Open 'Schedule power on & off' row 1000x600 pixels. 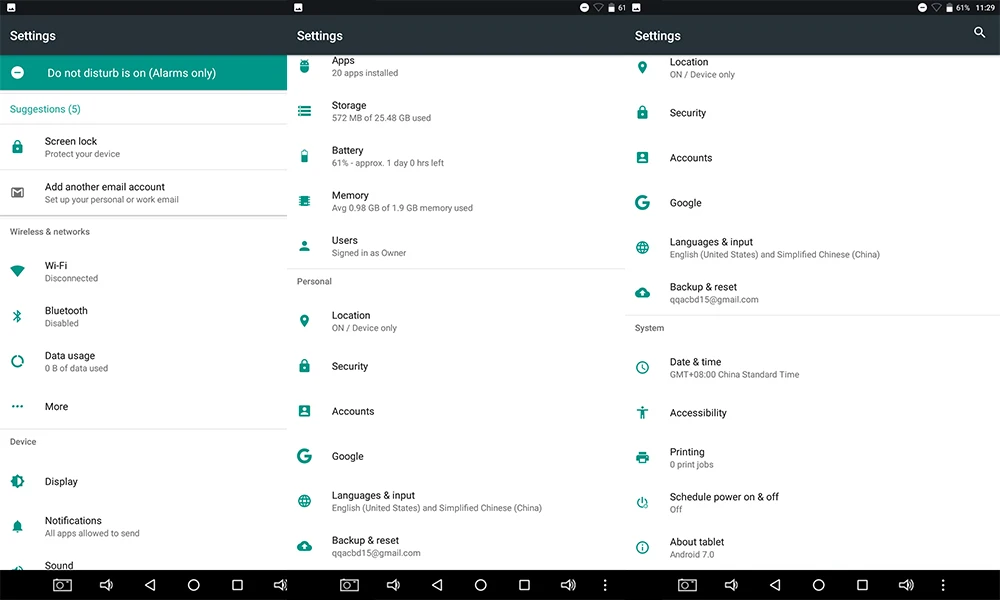click(812, 502)
